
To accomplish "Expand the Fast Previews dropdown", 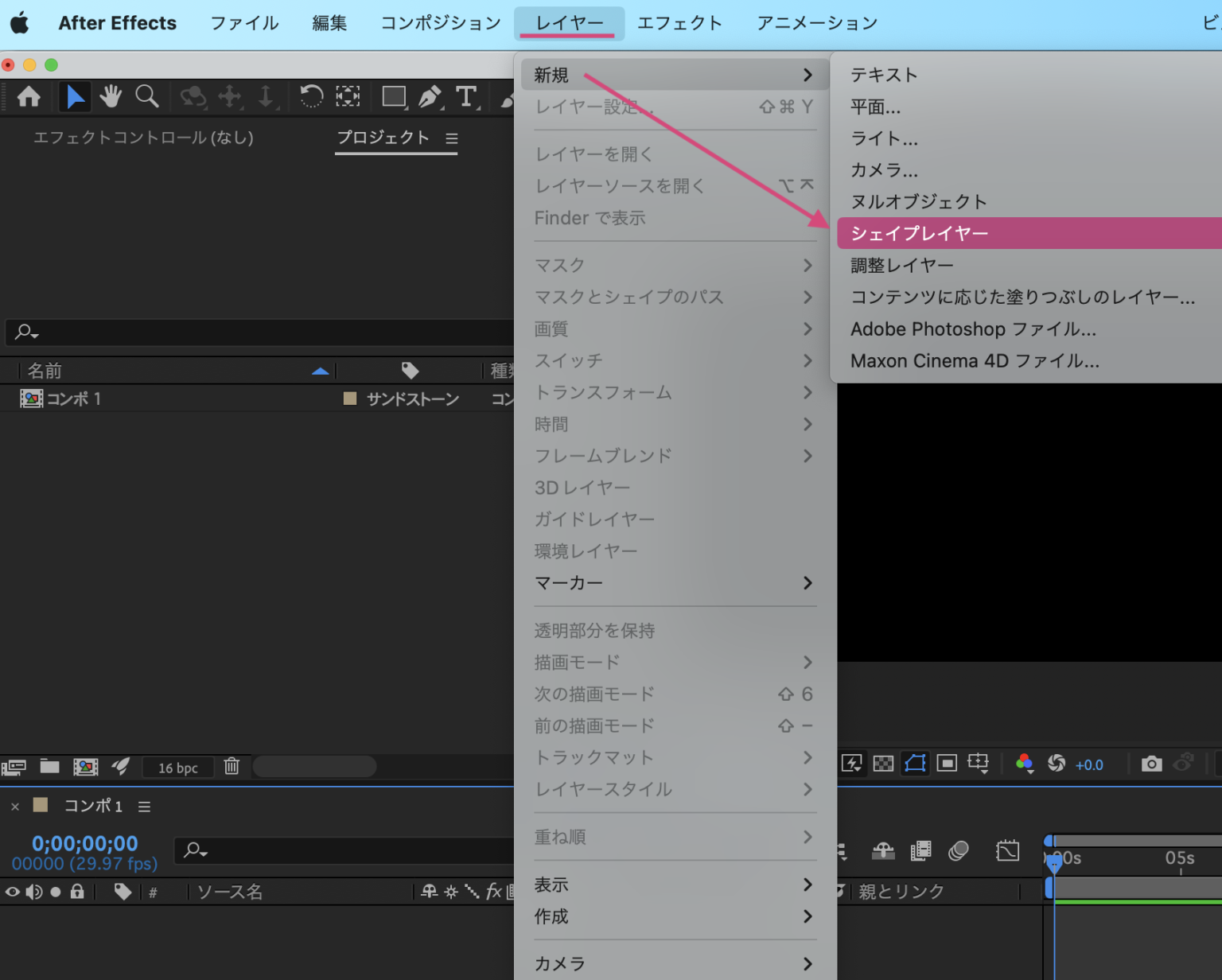I will click(851, 764).
